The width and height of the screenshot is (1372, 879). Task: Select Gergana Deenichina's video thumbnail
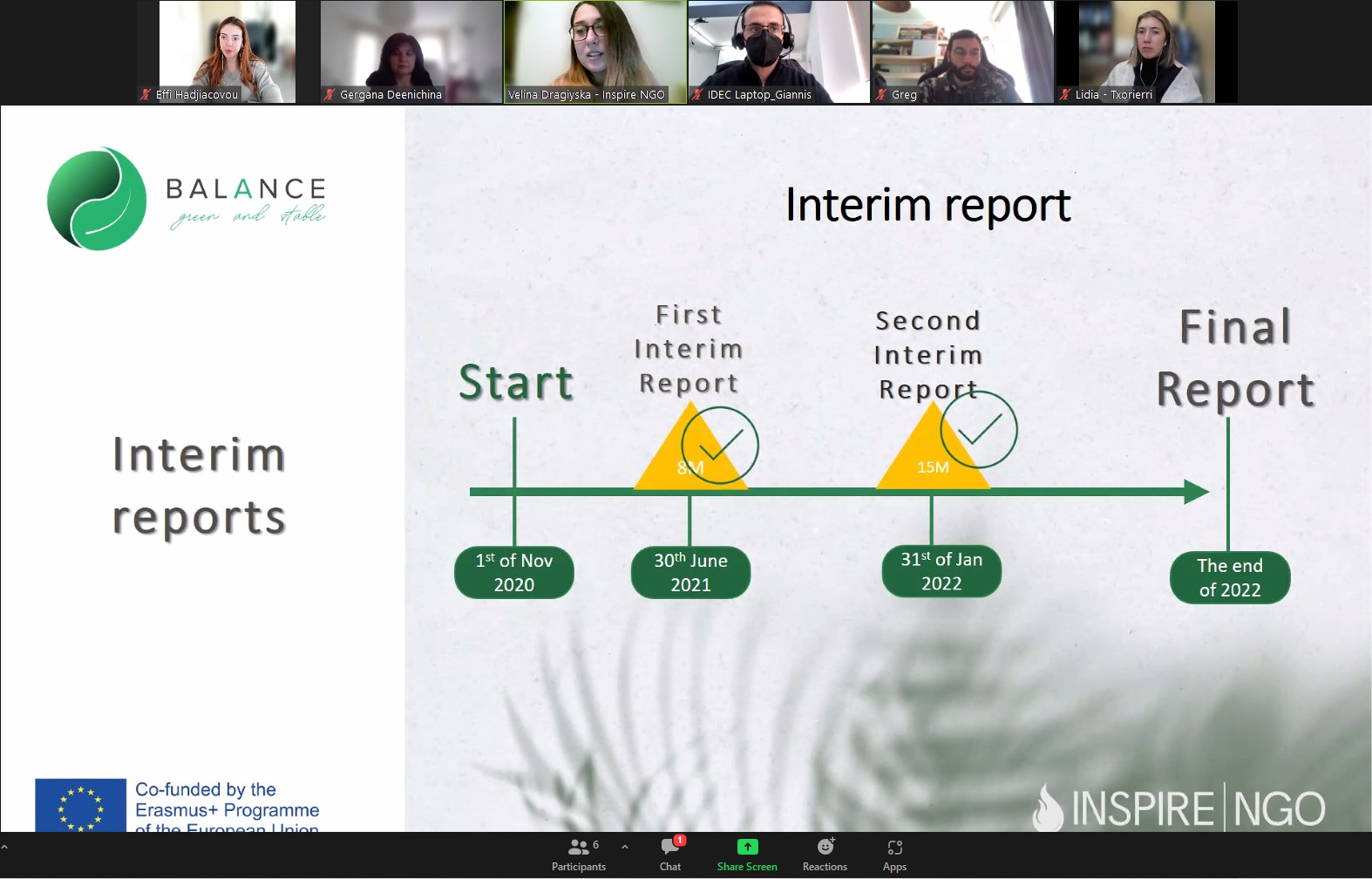(411, 51)
